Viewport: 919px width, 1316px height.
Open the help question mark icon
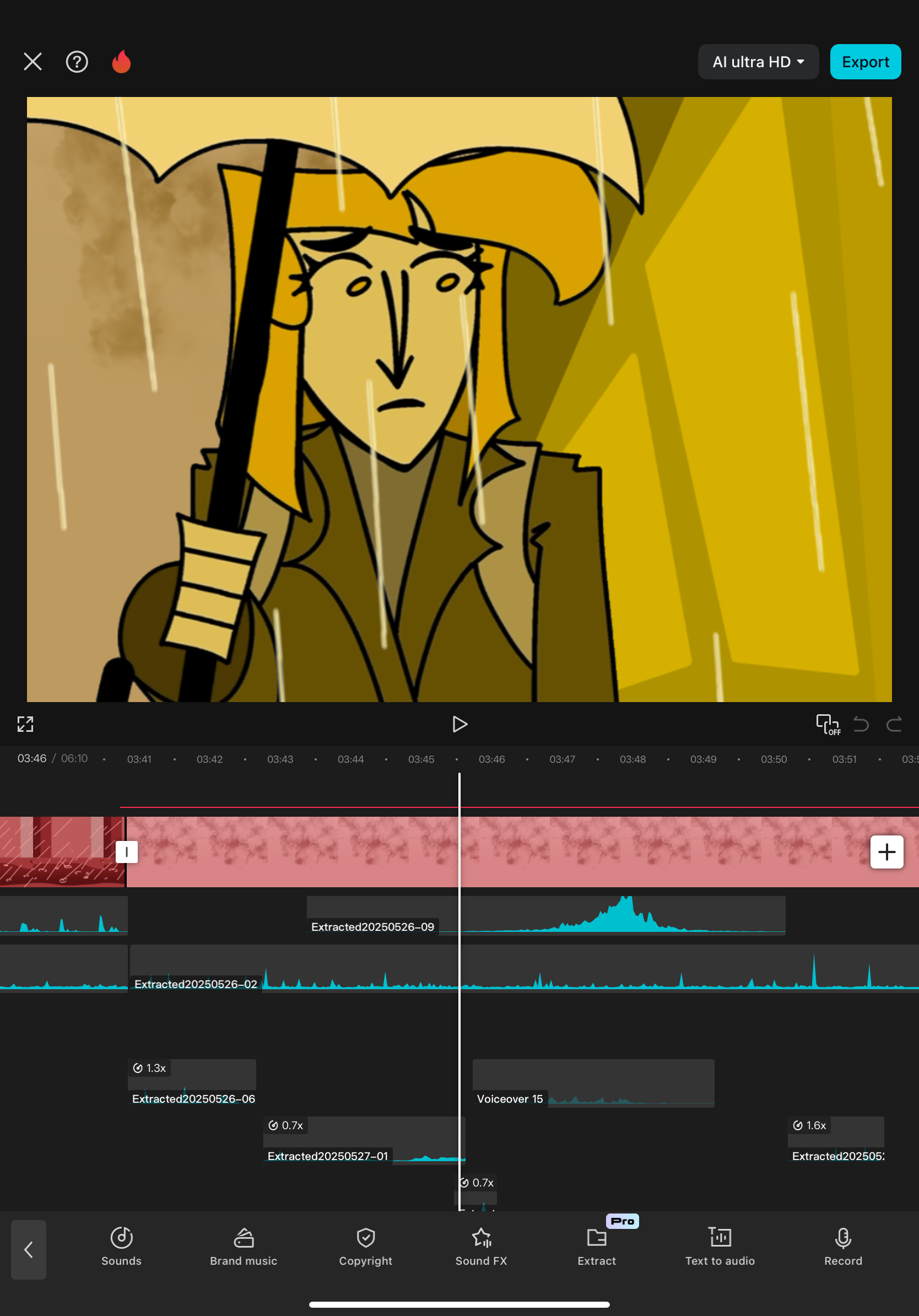click(77, 61)
